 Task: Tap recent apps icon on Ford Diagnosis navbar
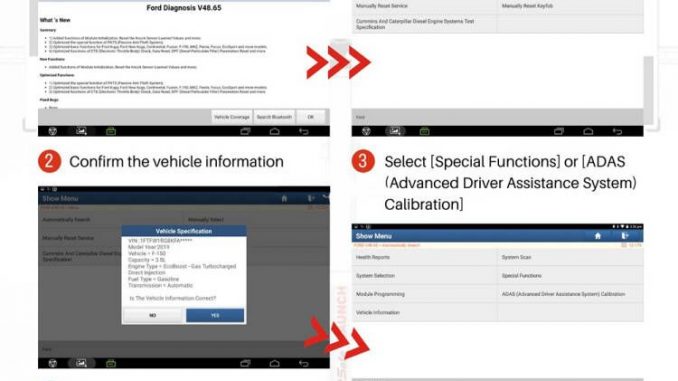pos(245,131)
